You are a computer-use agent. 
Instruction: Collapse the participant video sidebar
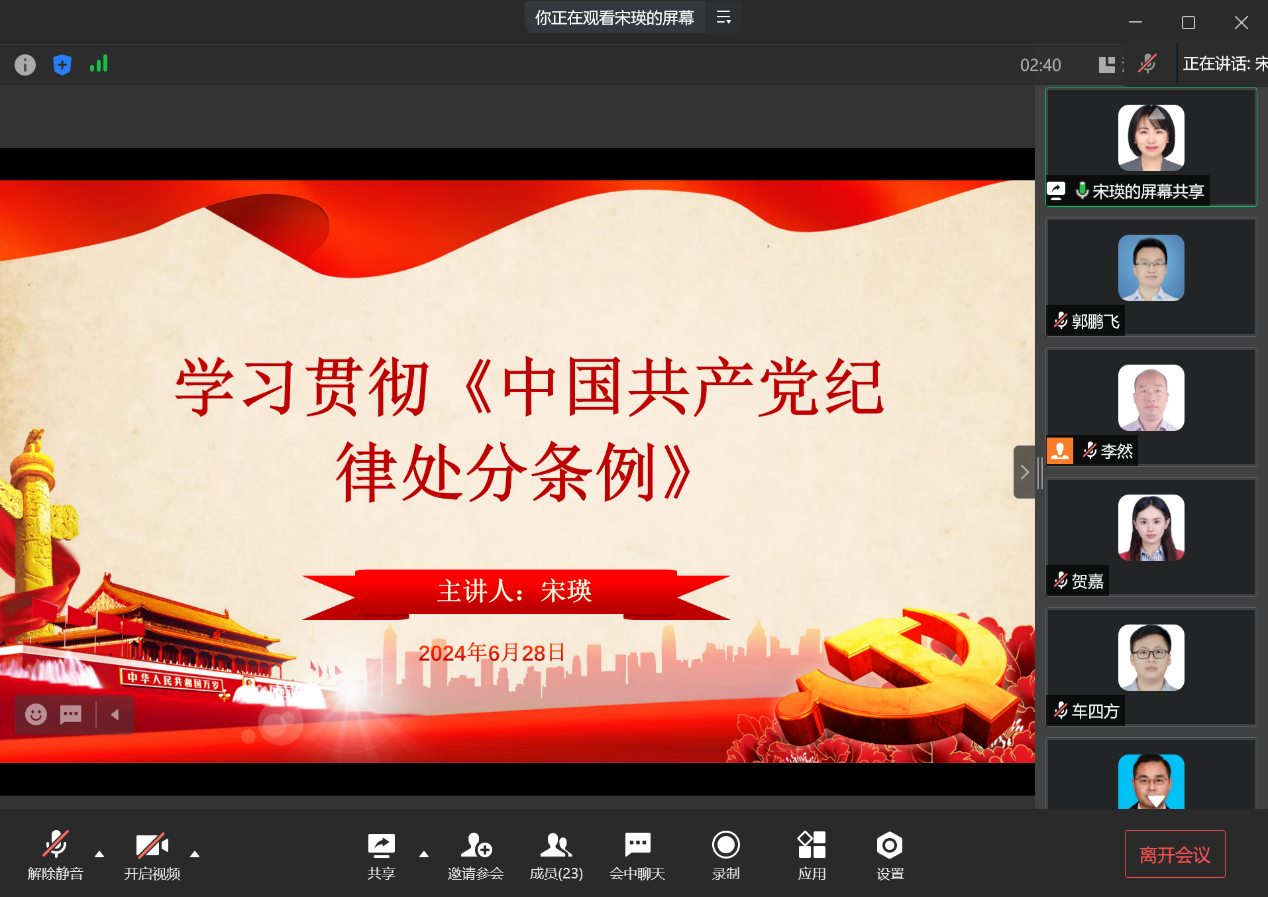(1024, 472)
